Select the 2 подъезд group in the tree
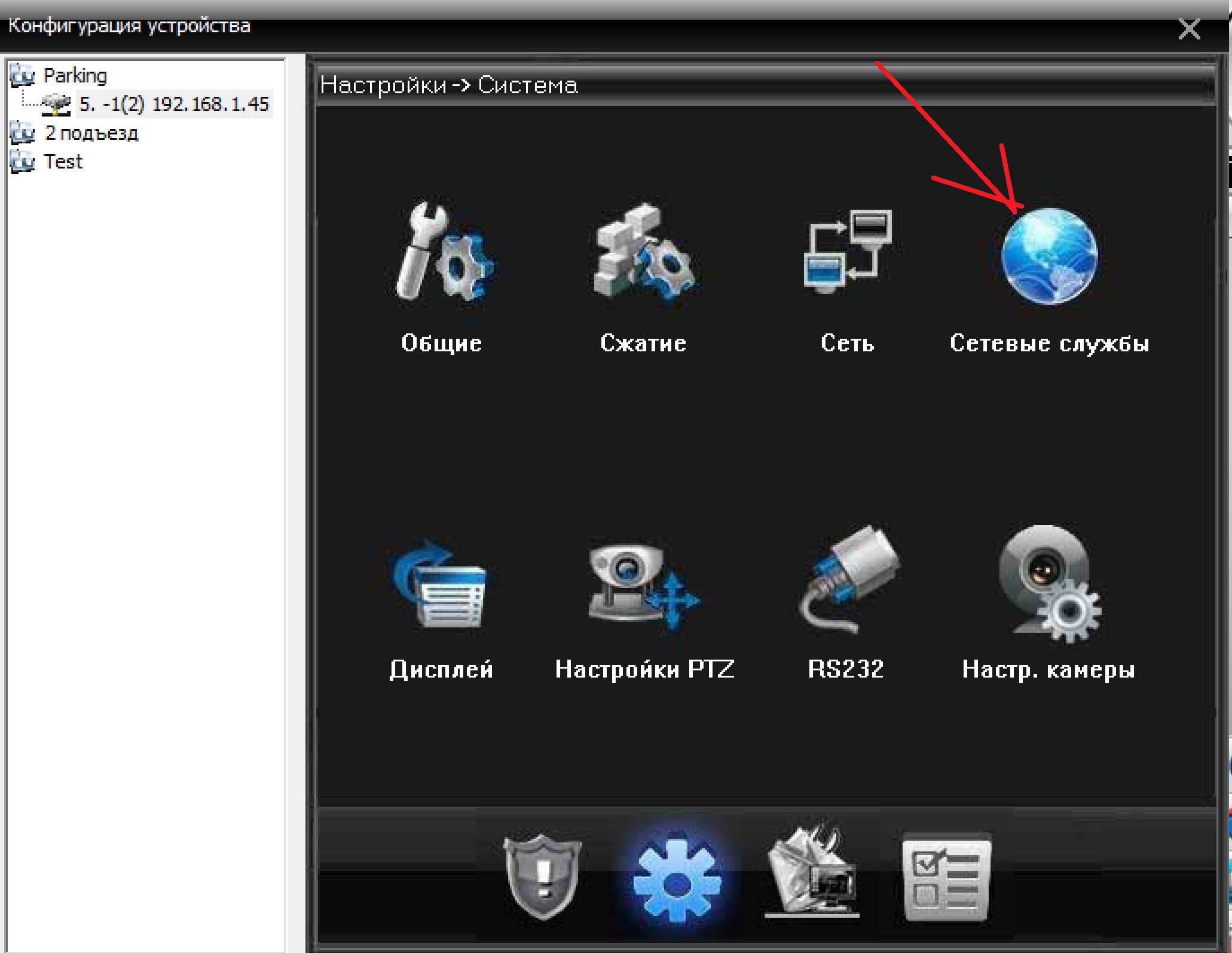The width and height of the screenshot is (1232, 953). coord(91,133)
